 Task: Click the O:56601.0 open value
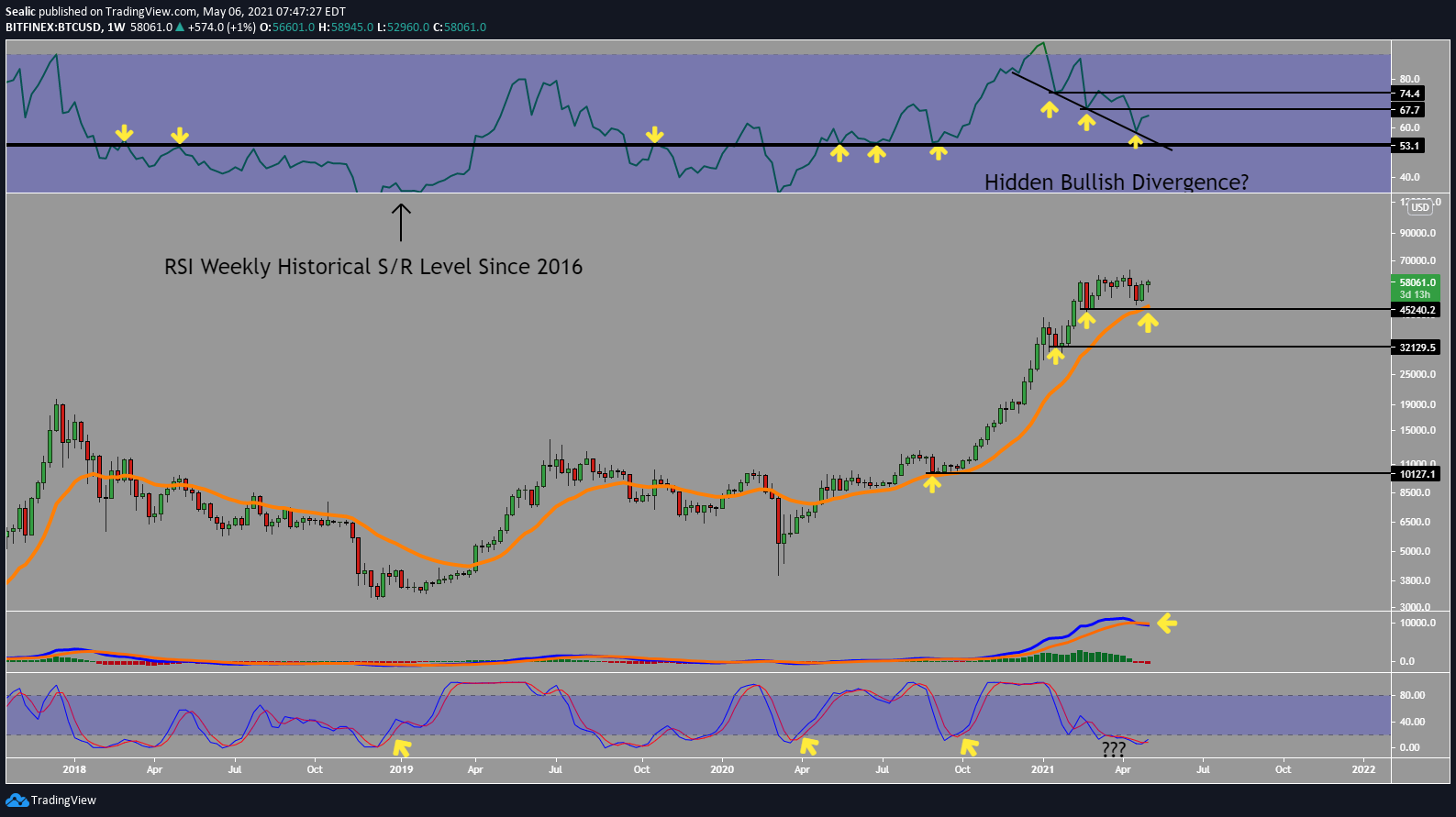click(287, 28)
